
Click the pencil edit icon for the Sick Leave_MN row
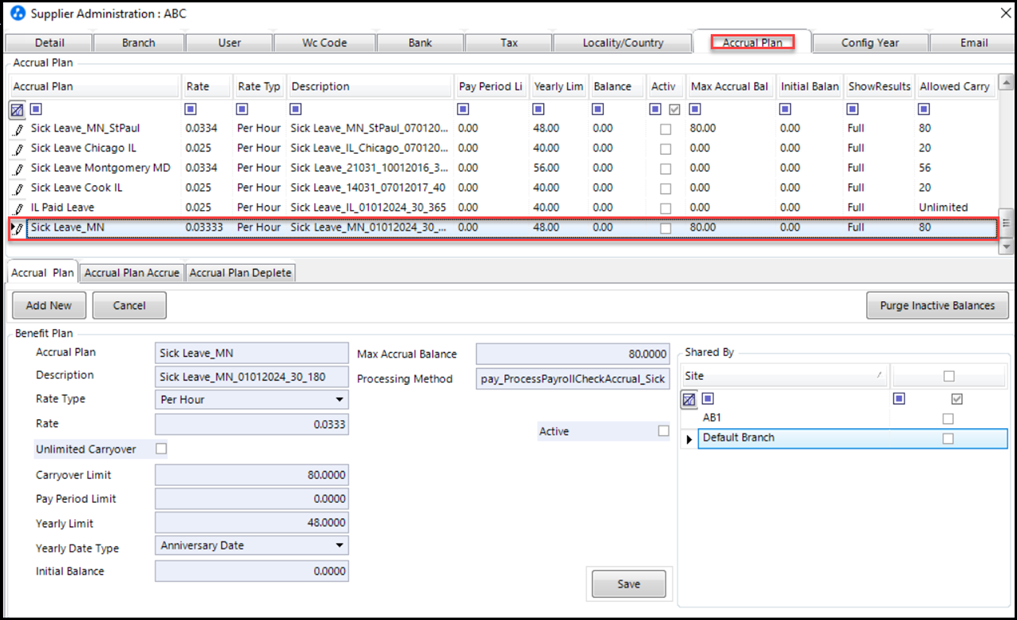(19, 228)
